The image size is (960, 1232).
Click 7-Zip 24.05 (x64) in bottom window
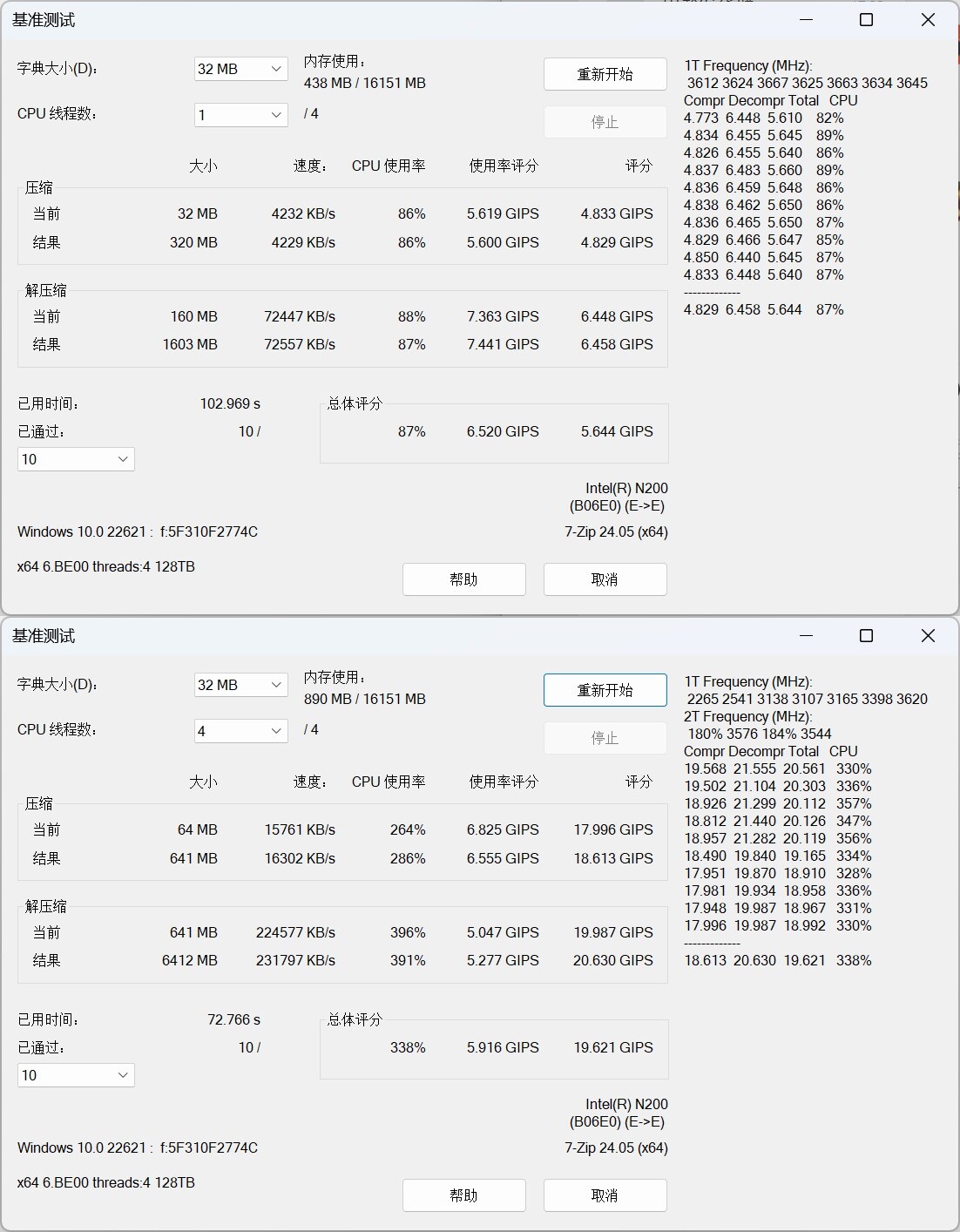tap(616, 1147)
